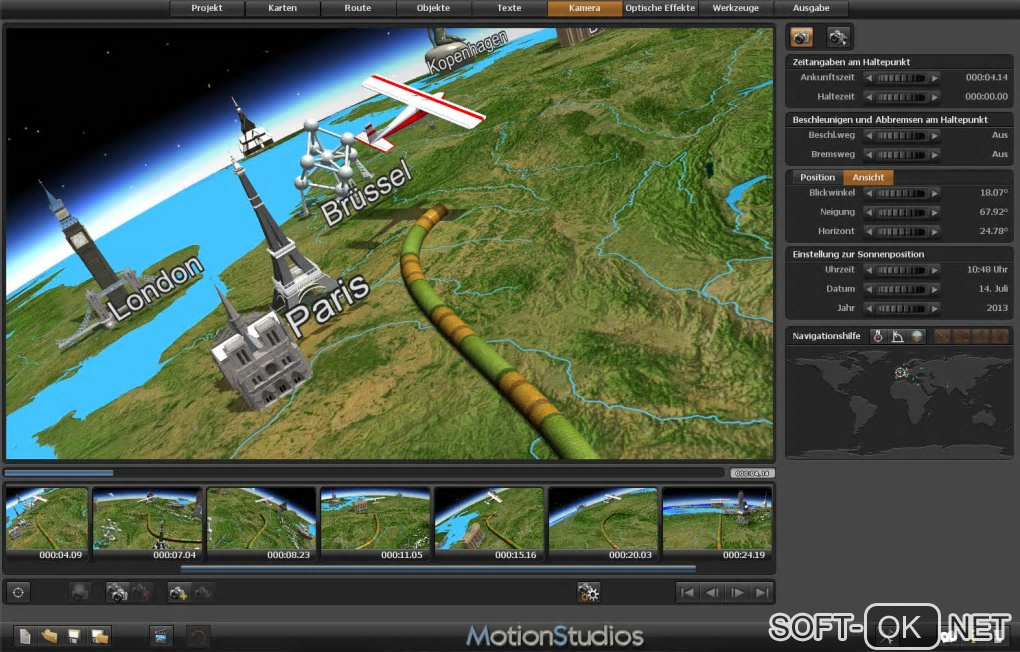The image size is (1020, 652).
Task: Decrease Ankunftszeit with left arrow
Action: (x=868, y=78)
